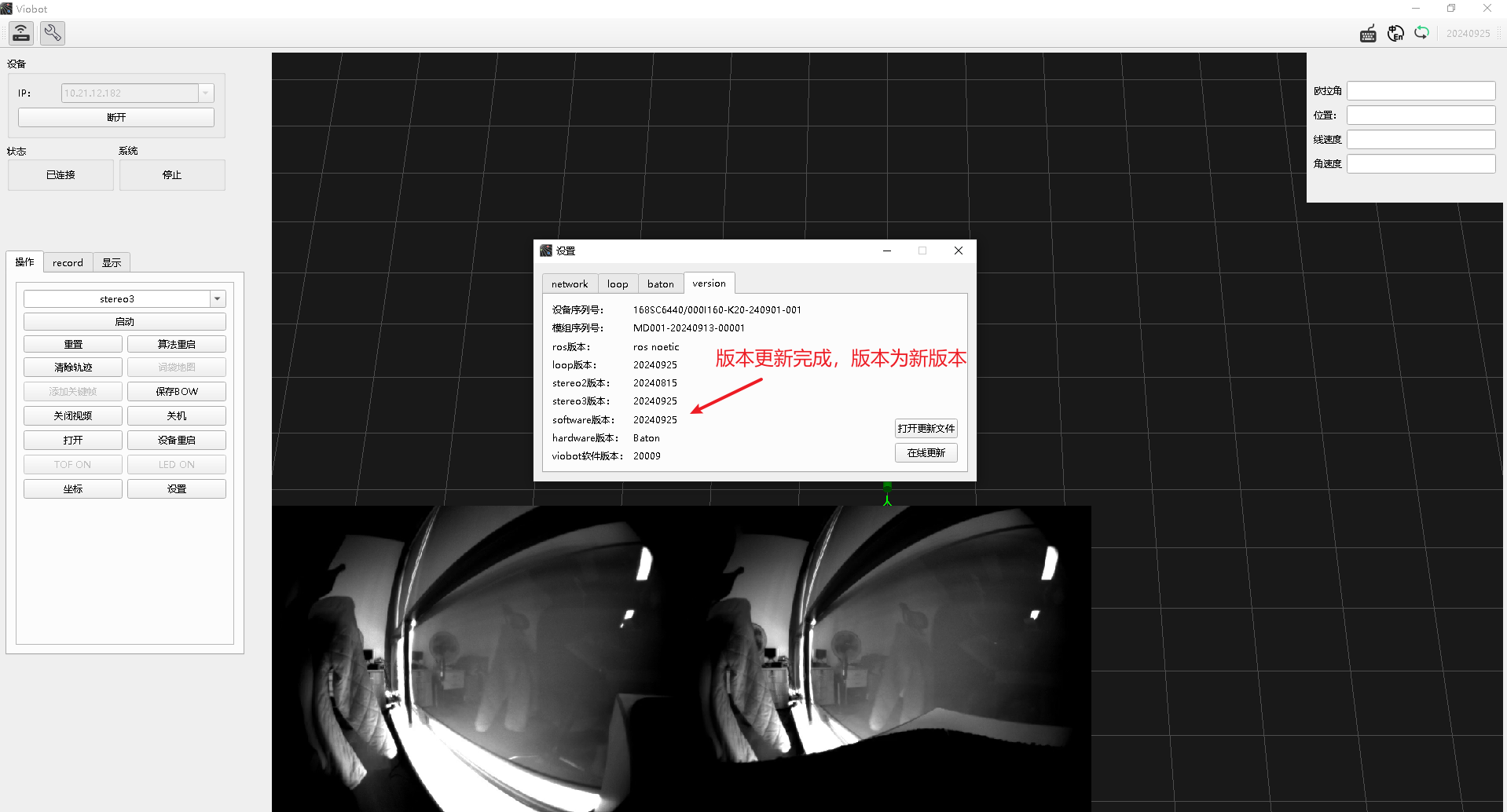1507x812 pixels.
Task: Click the device connection toolbar icon
Action: (x=21, y=33)
